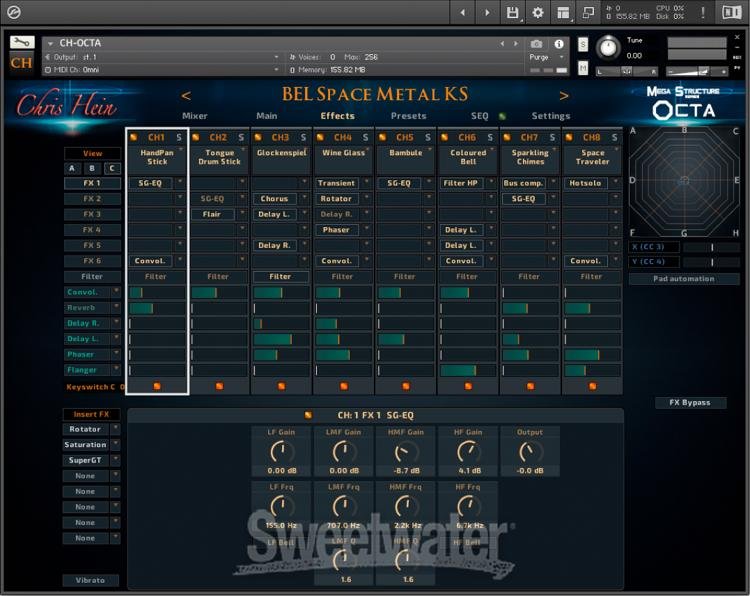The image size is (750, 596).
Task: Solo channel CH2
Action: pyautogui.click(x=241, y=138)
